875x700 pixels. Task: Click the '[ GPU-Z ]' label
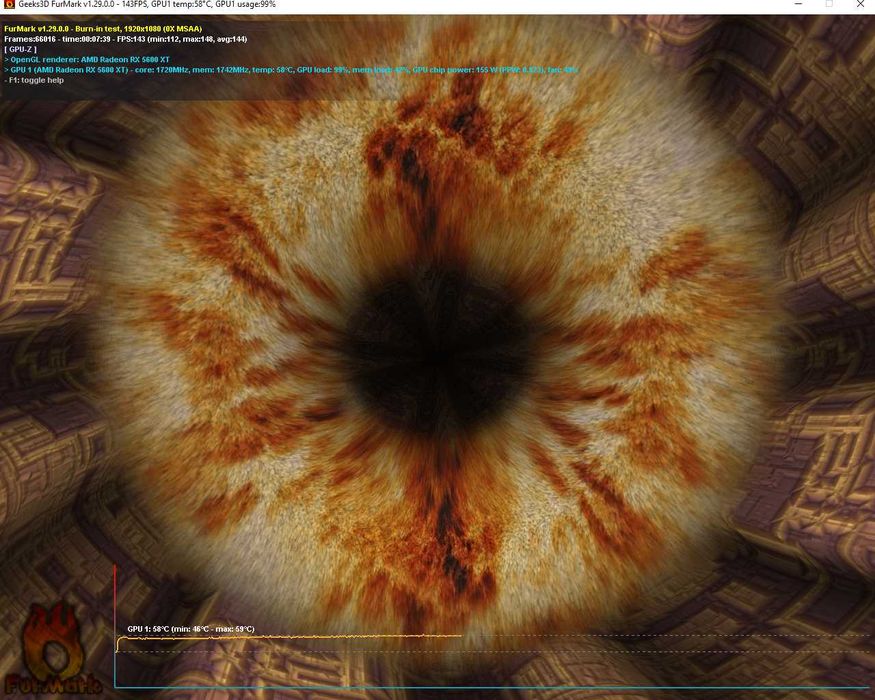click(20, 49)
